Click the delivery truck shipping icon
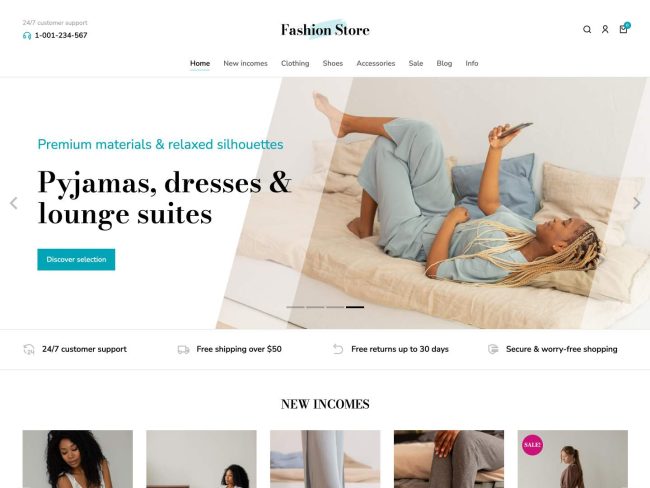Screen dimensions: 650x488 point(183,350)
